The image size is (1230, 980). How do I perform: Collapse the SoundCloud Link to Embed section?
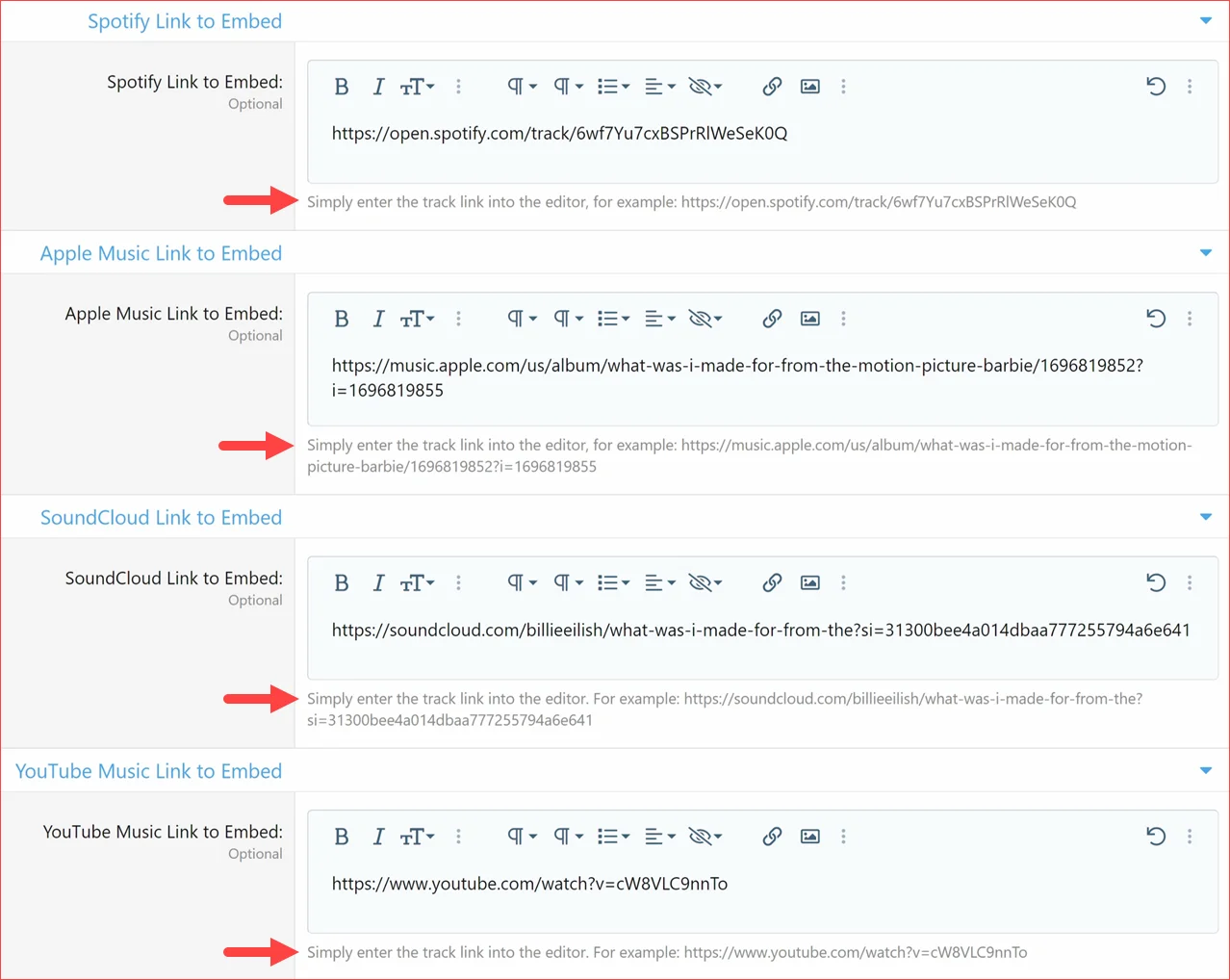(x=1206, y=517)
